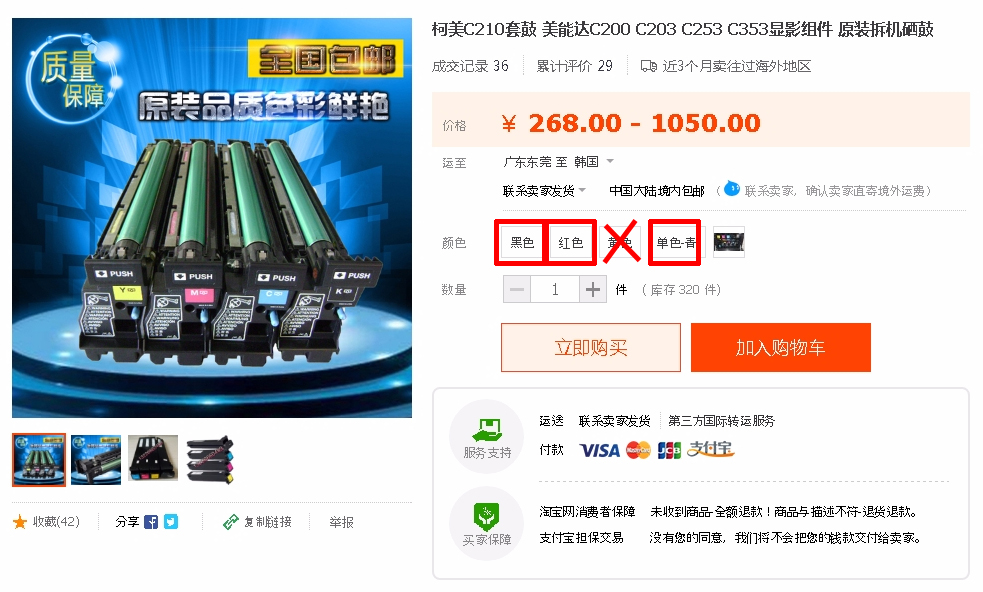
Task: View the third product thumbnail image
Action: 154,459
